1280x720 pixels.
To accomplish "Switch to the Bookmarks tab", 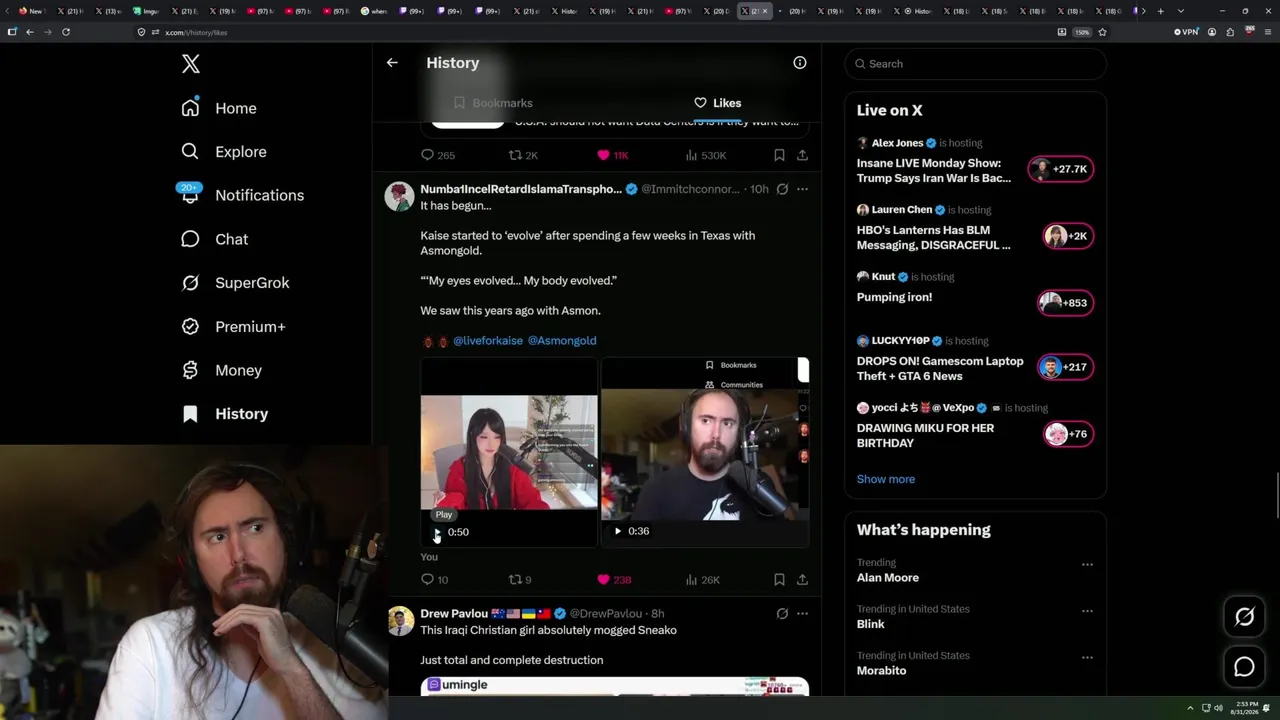I will 492,103.
